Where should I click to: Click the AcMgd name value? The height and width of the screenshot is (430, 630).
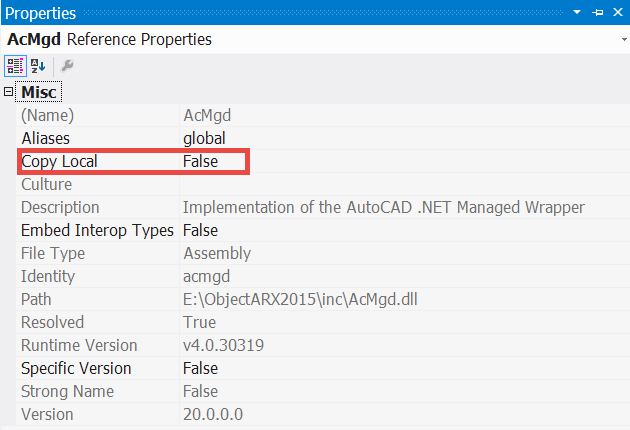click(x=207, y=115)
